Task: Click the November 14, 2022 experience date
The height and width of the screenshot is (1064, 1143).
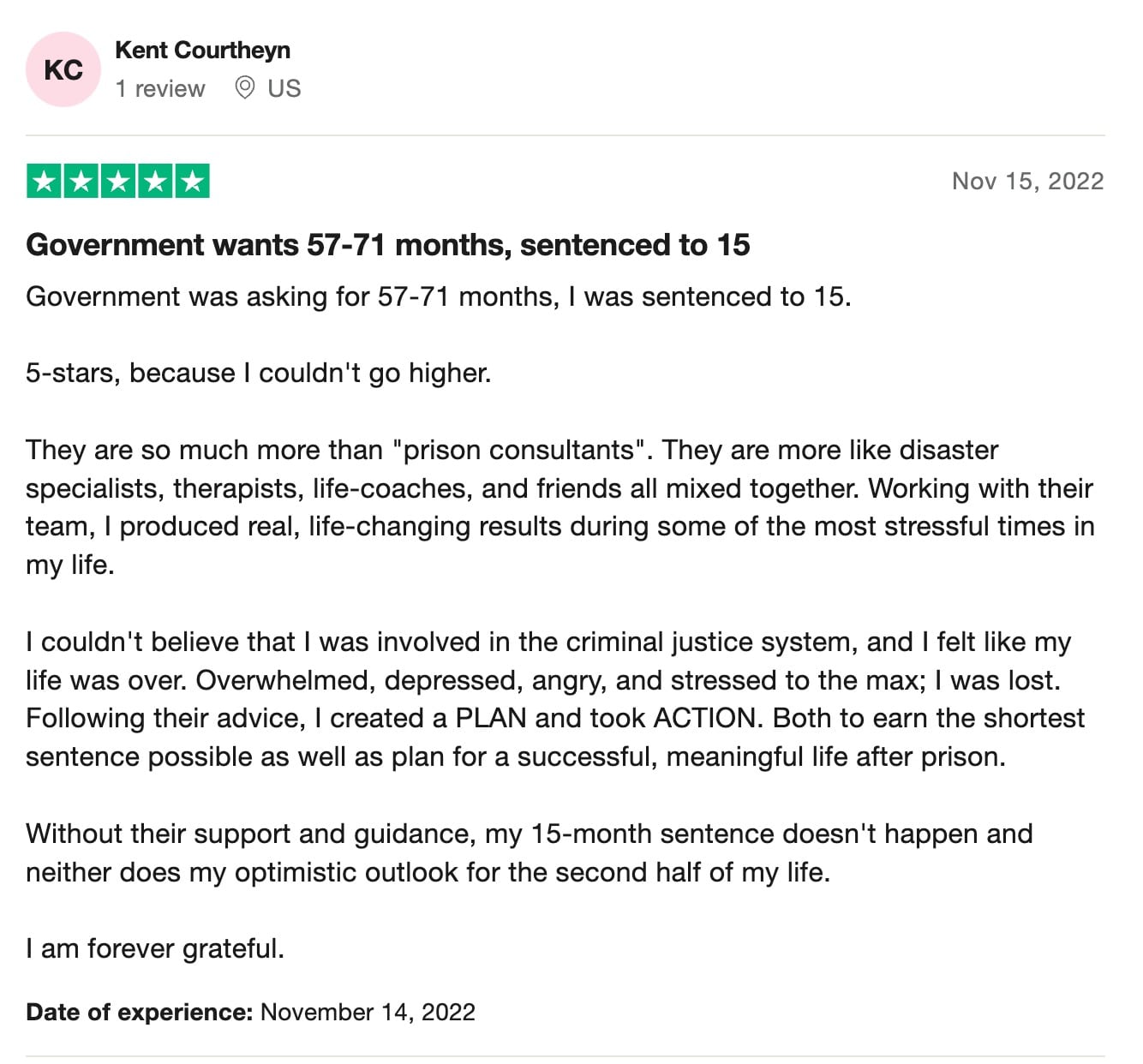Action: 368,1012
